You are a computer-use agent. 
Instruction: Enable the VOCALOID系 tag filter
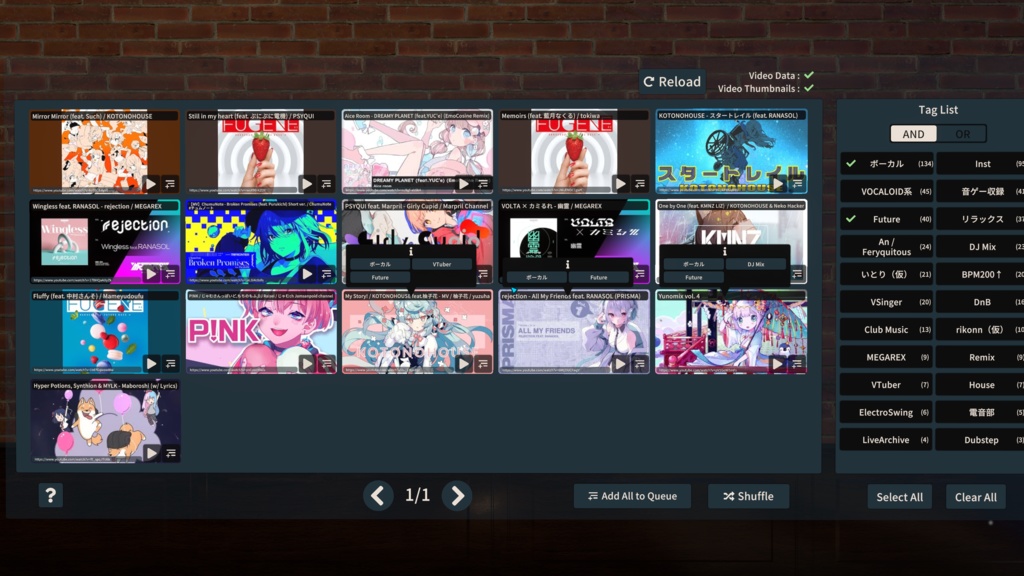click(x=886, y=191)
